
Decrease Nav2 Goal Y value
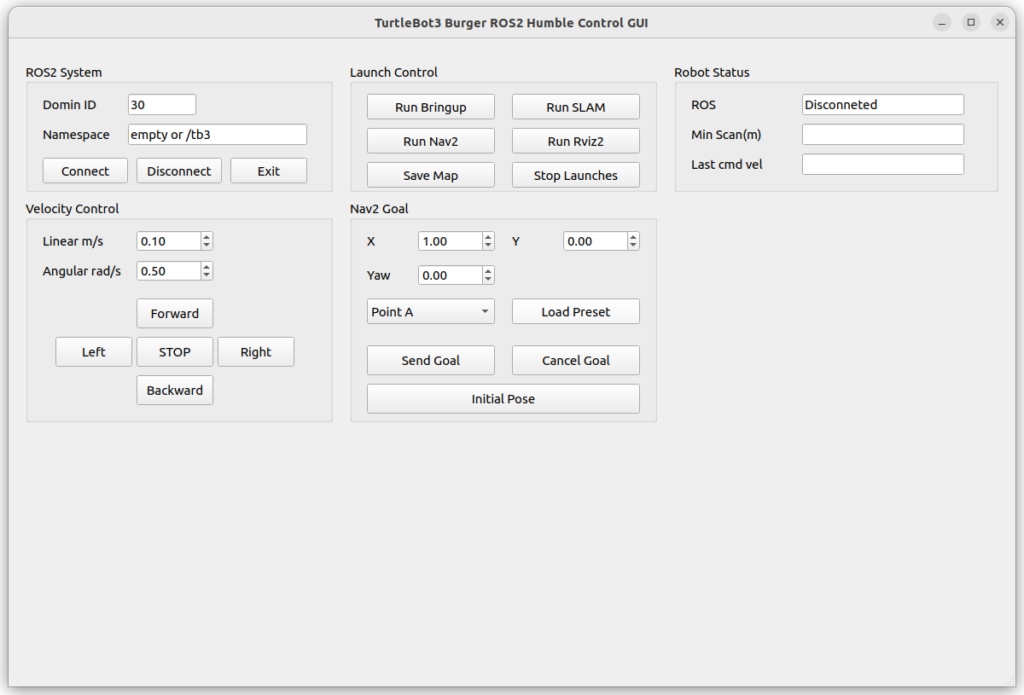(x=633, y=246)
